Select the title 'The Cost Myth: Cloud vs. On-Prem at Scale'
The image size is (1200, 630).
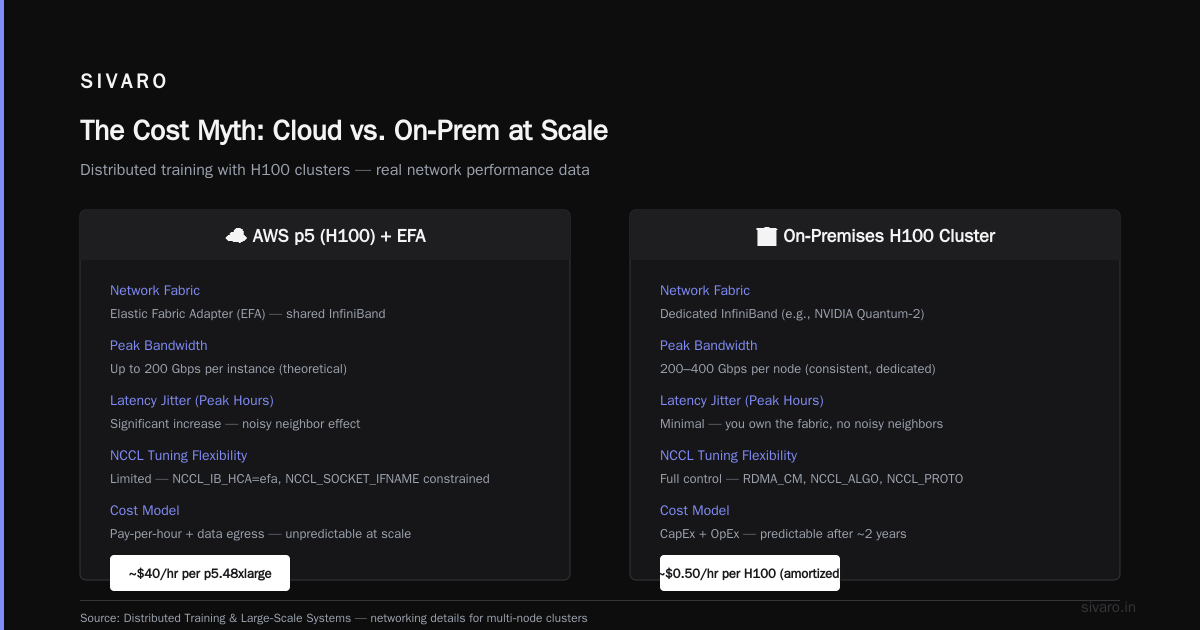coord(344,130)
